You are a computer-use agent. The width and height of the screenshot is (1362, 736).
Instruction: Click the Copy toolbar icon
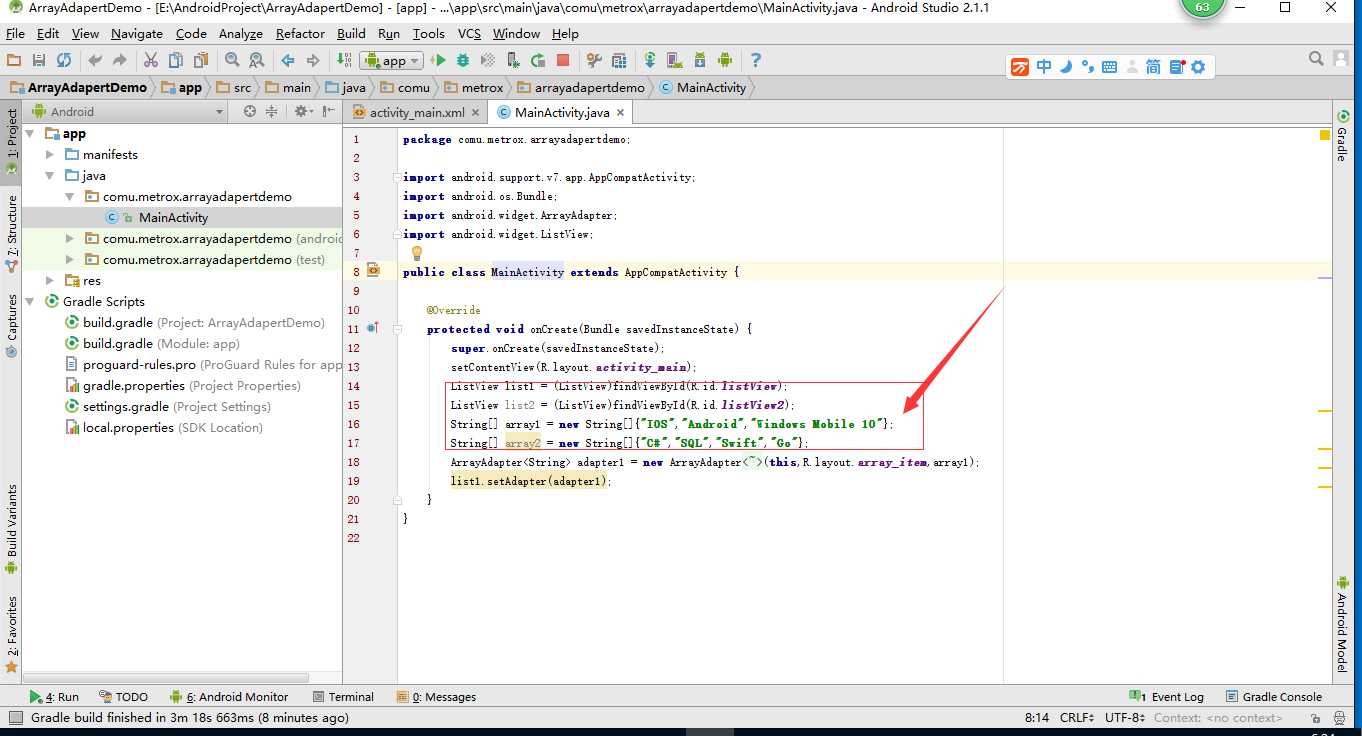pos(176,60)
